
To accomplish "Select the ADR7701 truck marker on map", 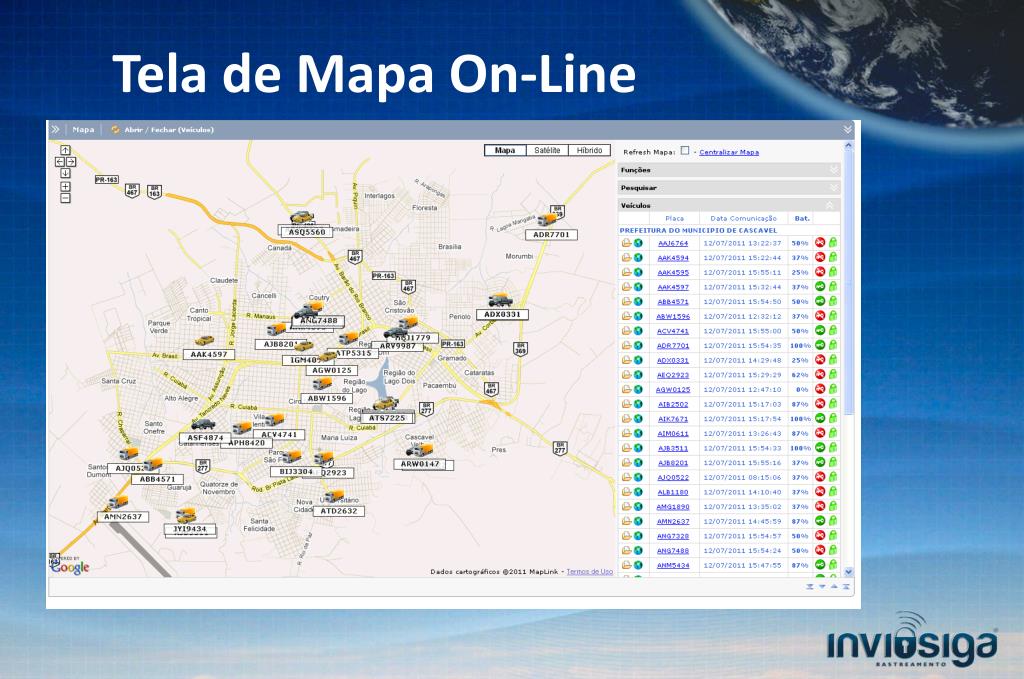I will pos(547,219).
